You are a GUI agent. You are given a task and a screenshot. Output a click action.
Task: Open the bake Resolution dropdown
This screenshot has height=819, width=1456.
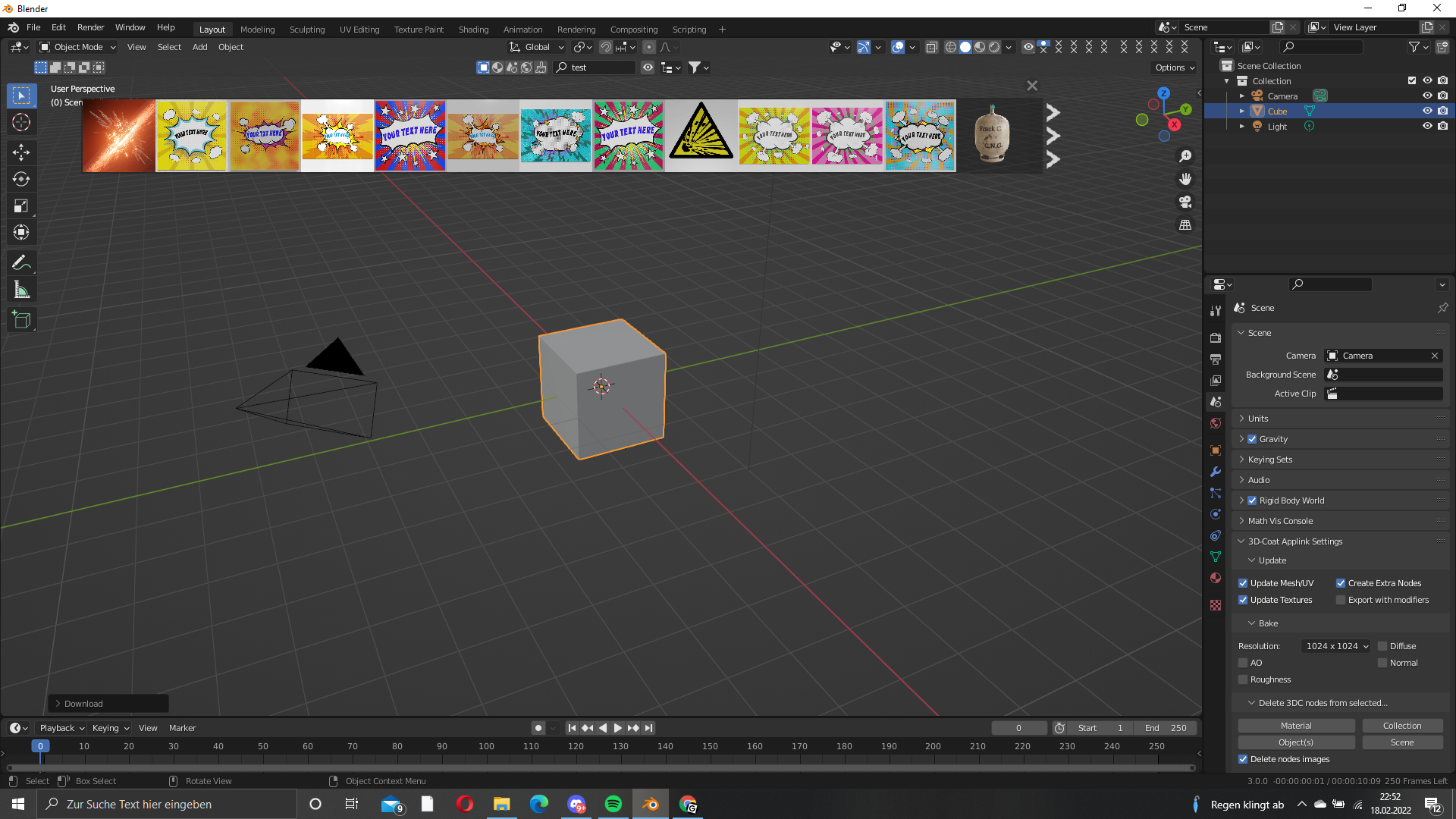coord(1335,645)
